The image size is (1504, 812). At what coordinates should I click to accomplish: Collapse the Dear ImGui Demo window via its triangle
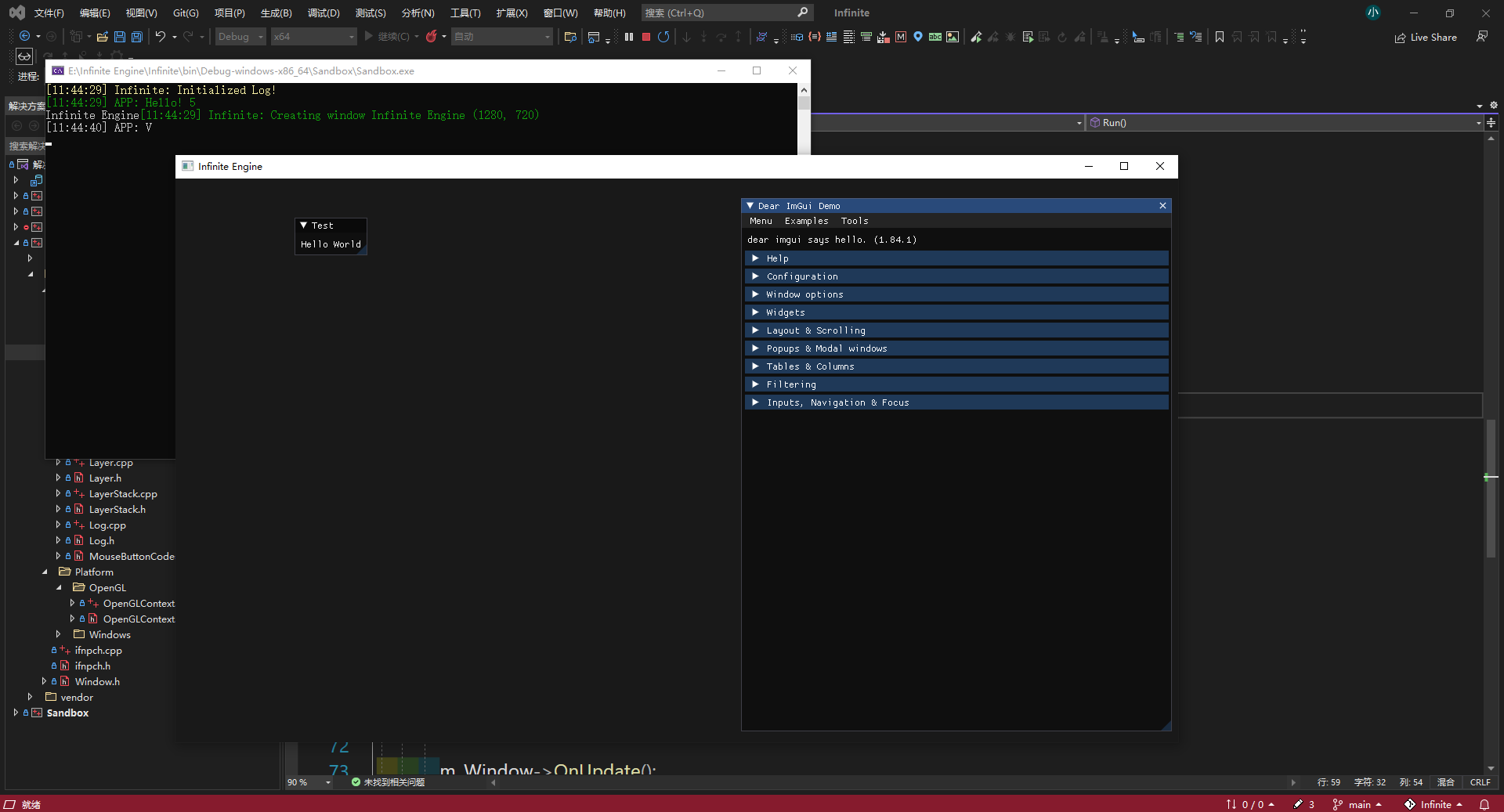tap(750, 206)
